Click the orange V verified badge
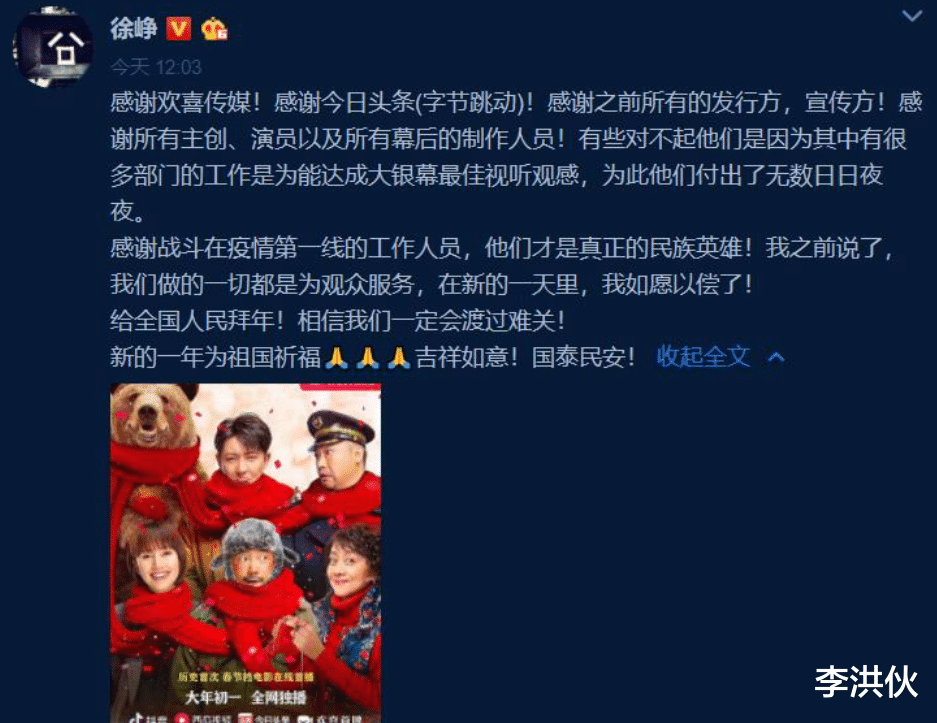Screen dimensions: 937x723 coord(178,29)
